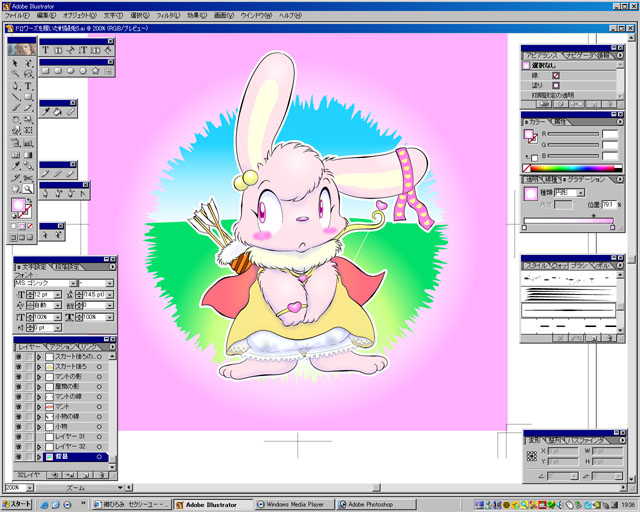This screenshot has height=512, width=640.
Task: Select the Zoom magnifier tool
Action: [28, 189]
